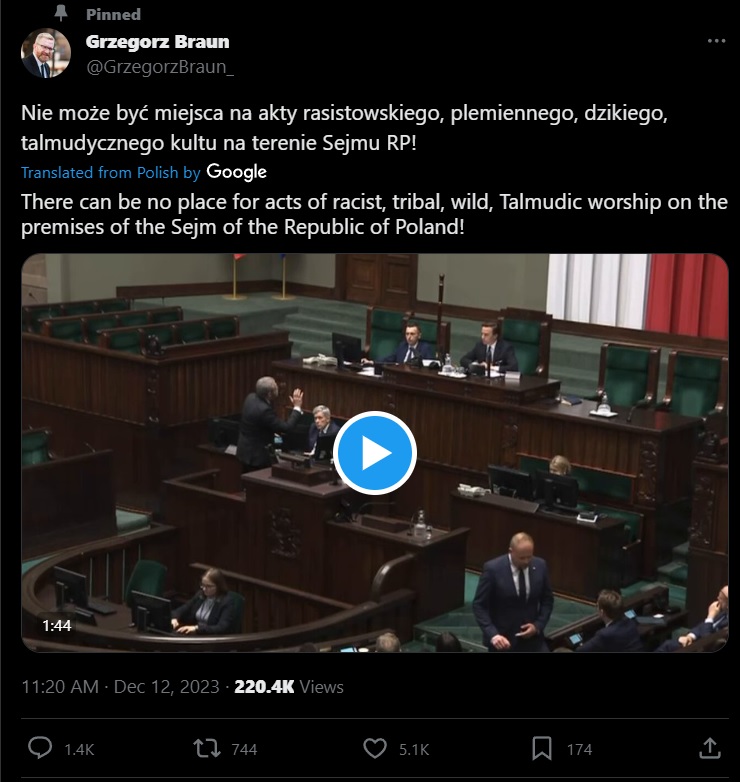The image size is (740, 782).
Task: Click the Grzegorz Braun display name
Action: pos(158,42)
